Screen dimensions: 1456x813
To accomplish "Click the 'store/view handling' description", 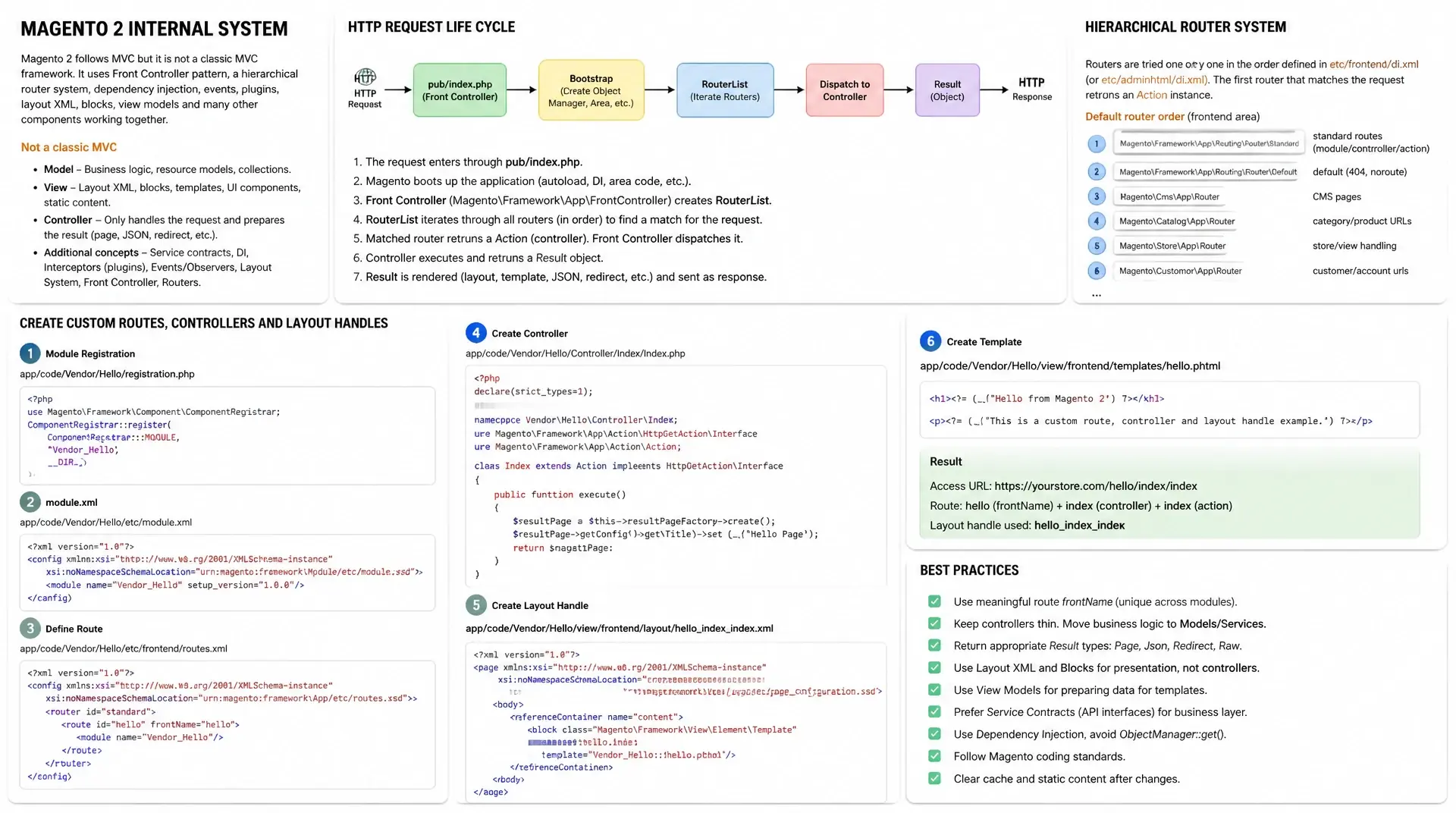I will (x=1354, y=246).
